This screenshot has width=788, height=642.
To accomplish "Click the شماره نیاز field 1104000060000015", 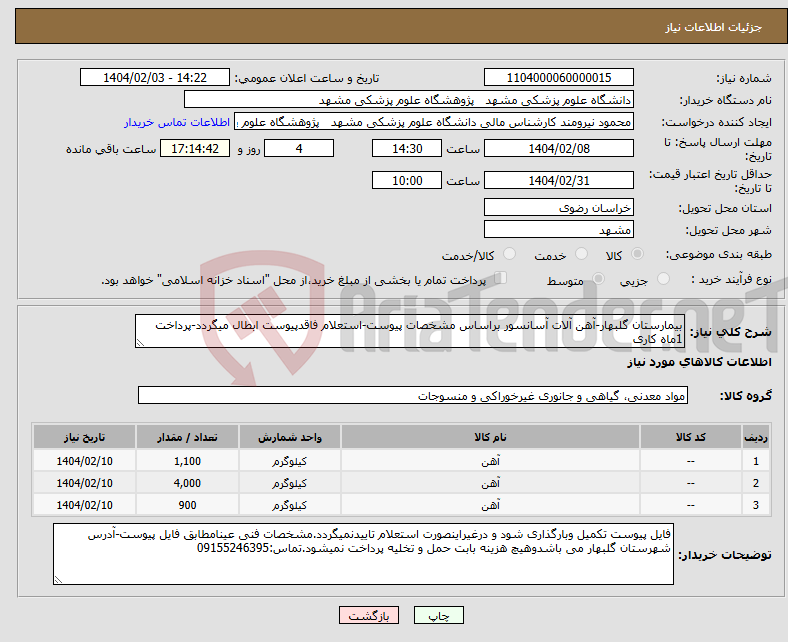I will pyautogui.click(x=558, y=77).
